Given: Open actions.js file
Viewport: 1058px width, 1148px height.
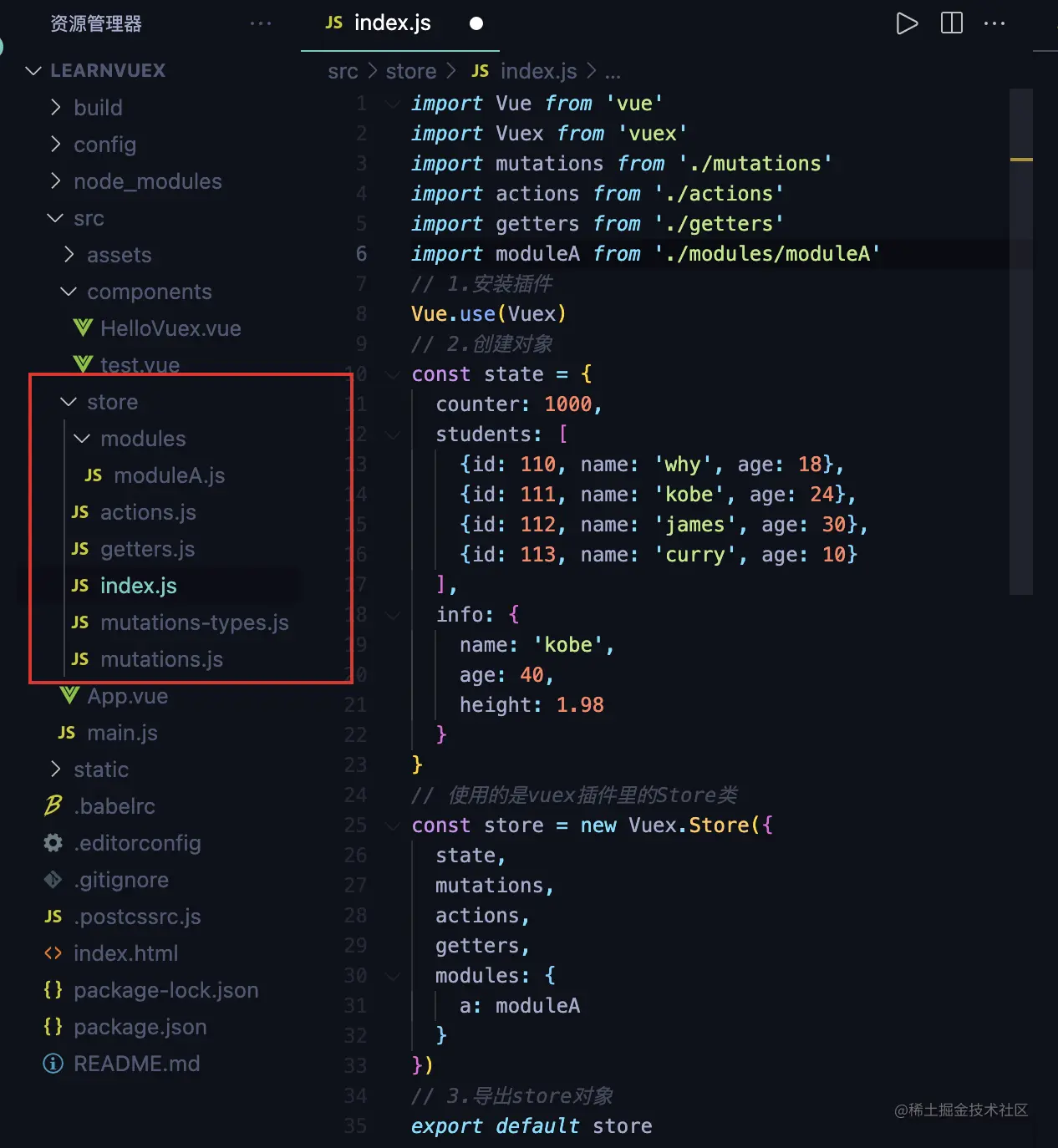Looking at the screenshot, I should point(148,512).
